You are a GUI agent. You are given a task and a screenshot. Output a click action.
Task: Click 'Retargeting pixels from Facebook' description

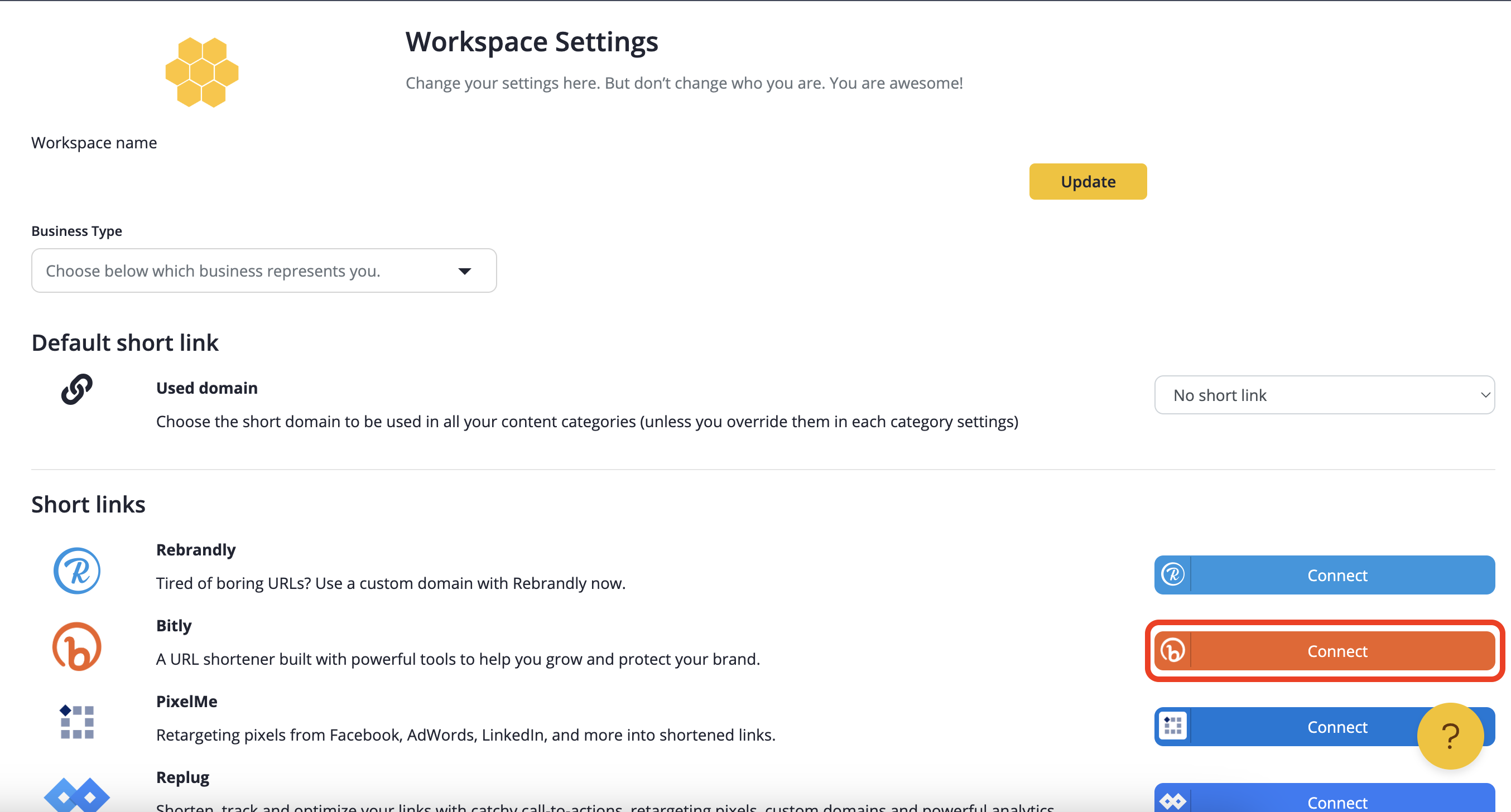(x=466, y=735)
